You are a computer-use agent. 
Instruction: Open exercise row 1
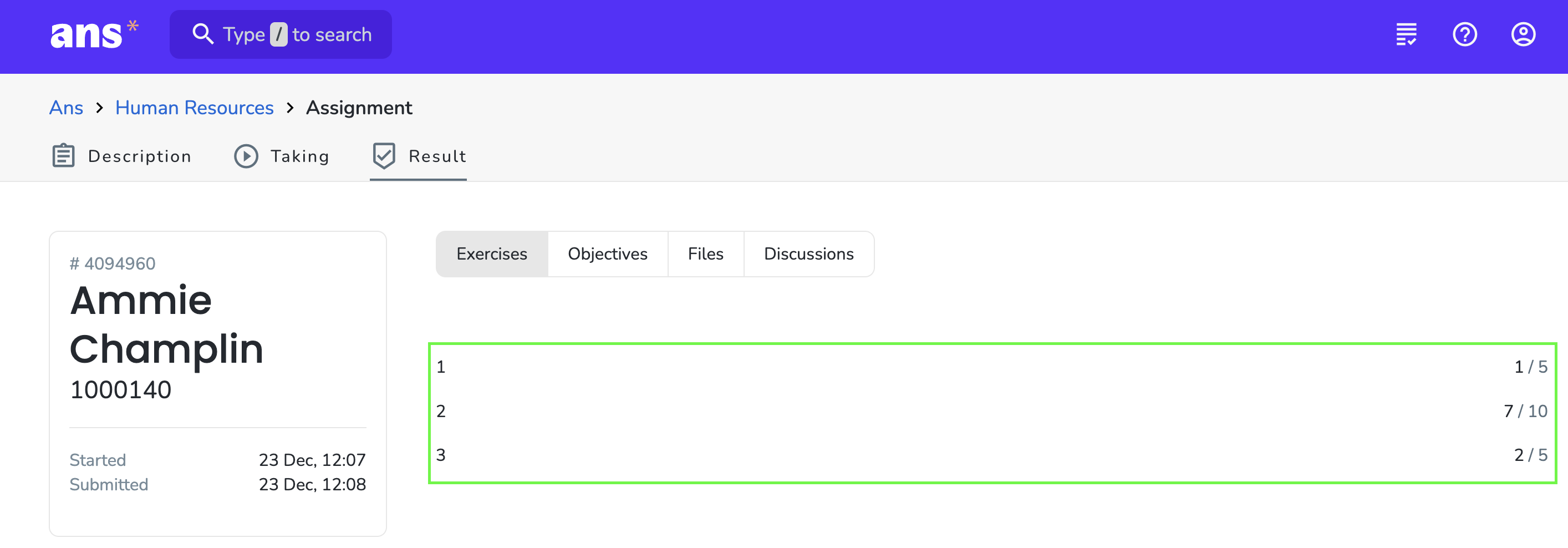click(991, 367)
